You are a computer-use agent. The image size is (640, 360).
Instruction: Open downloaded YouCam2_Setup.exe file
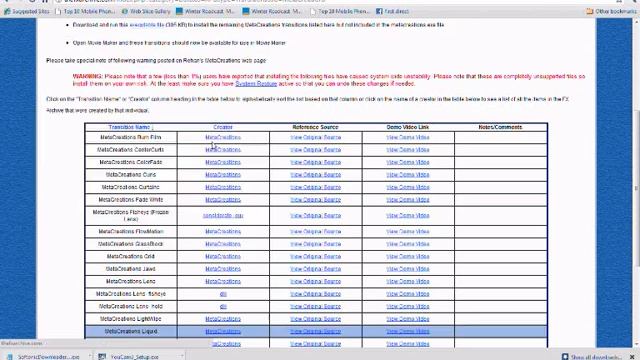tap(131, 357)
